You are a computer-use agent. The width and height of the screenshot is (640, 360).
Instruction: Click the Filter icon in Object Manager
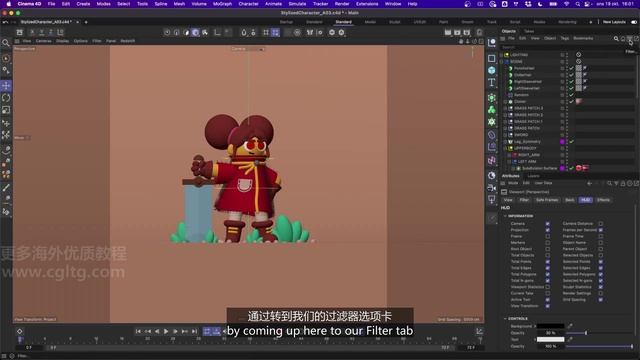click(630, 38)
